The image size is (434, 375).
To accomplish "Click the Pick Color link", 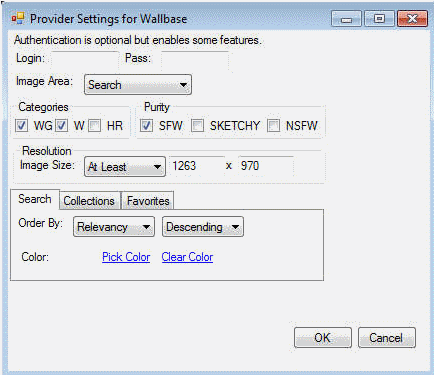I will click(x=126, y=257).
